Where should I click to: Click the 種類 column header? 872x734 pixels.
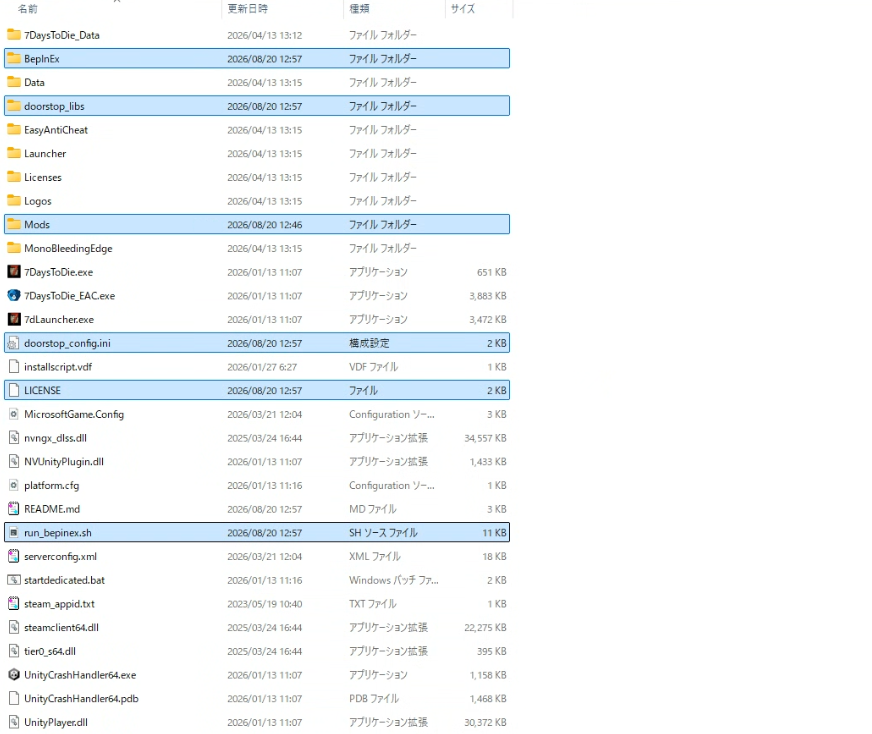pyautogui.click(x=359, y=8)
